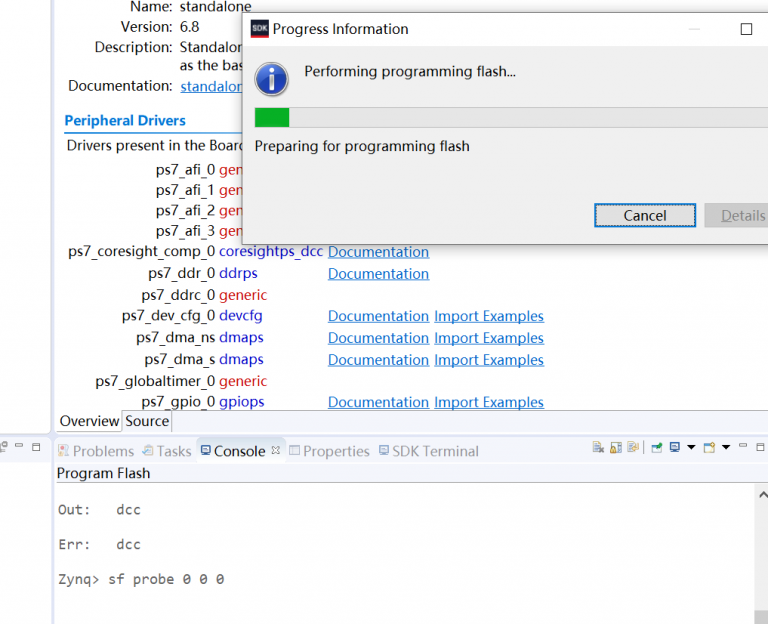Maximize the Progress Information dialog
The image size is (768, 624).
tap(746, 29)
